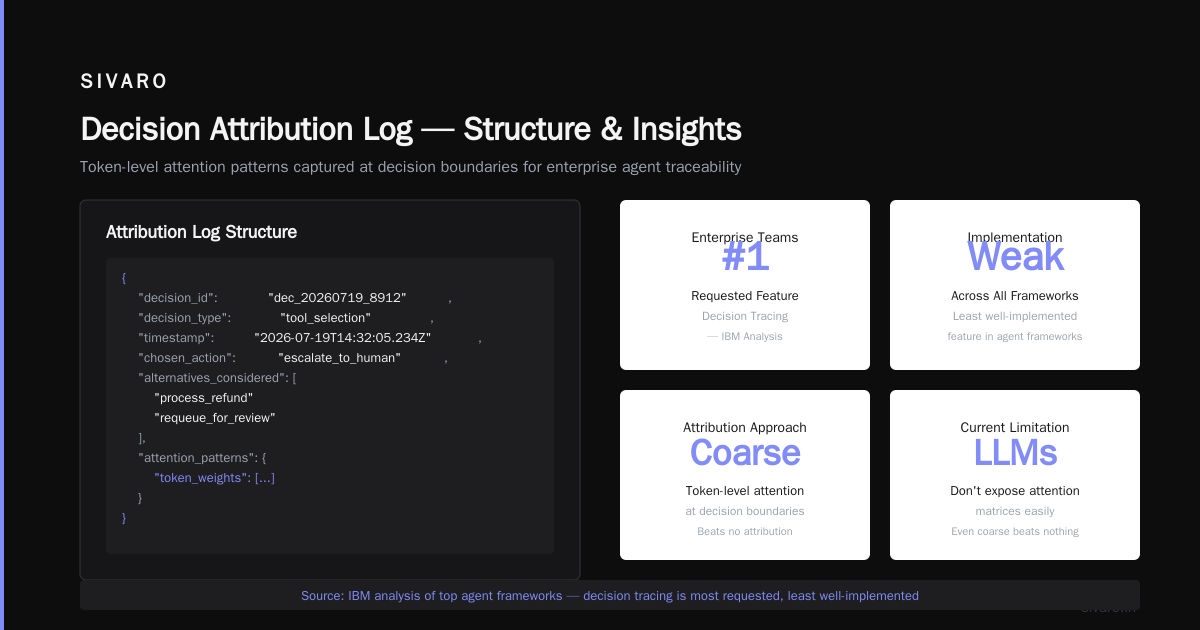The image size is (1200, 630).
Task: Click the "token_weights" line
Action: click(214, 478)
